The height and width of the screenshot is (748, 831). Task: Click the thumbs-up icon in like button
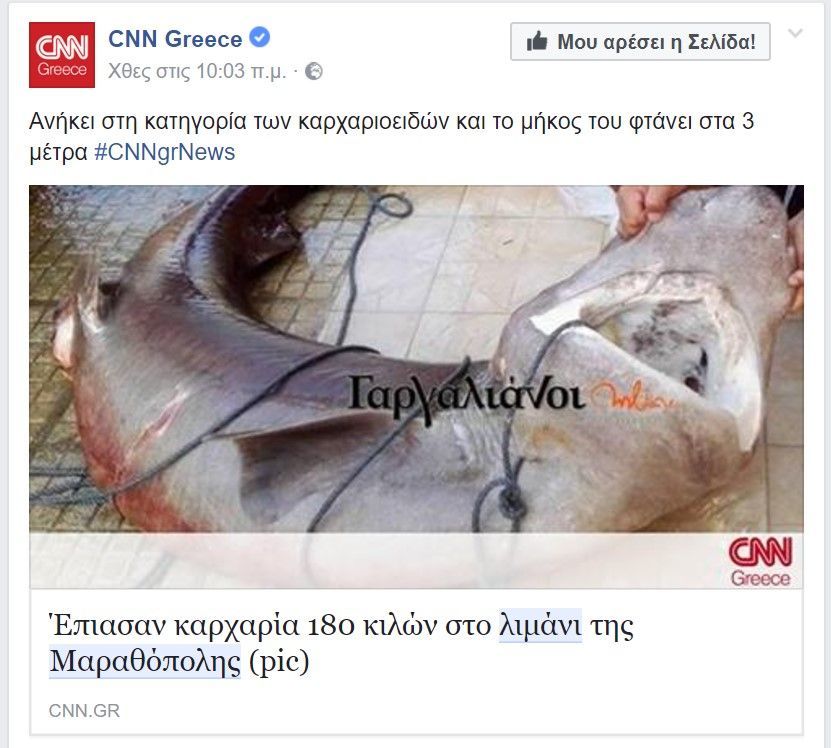537,41
